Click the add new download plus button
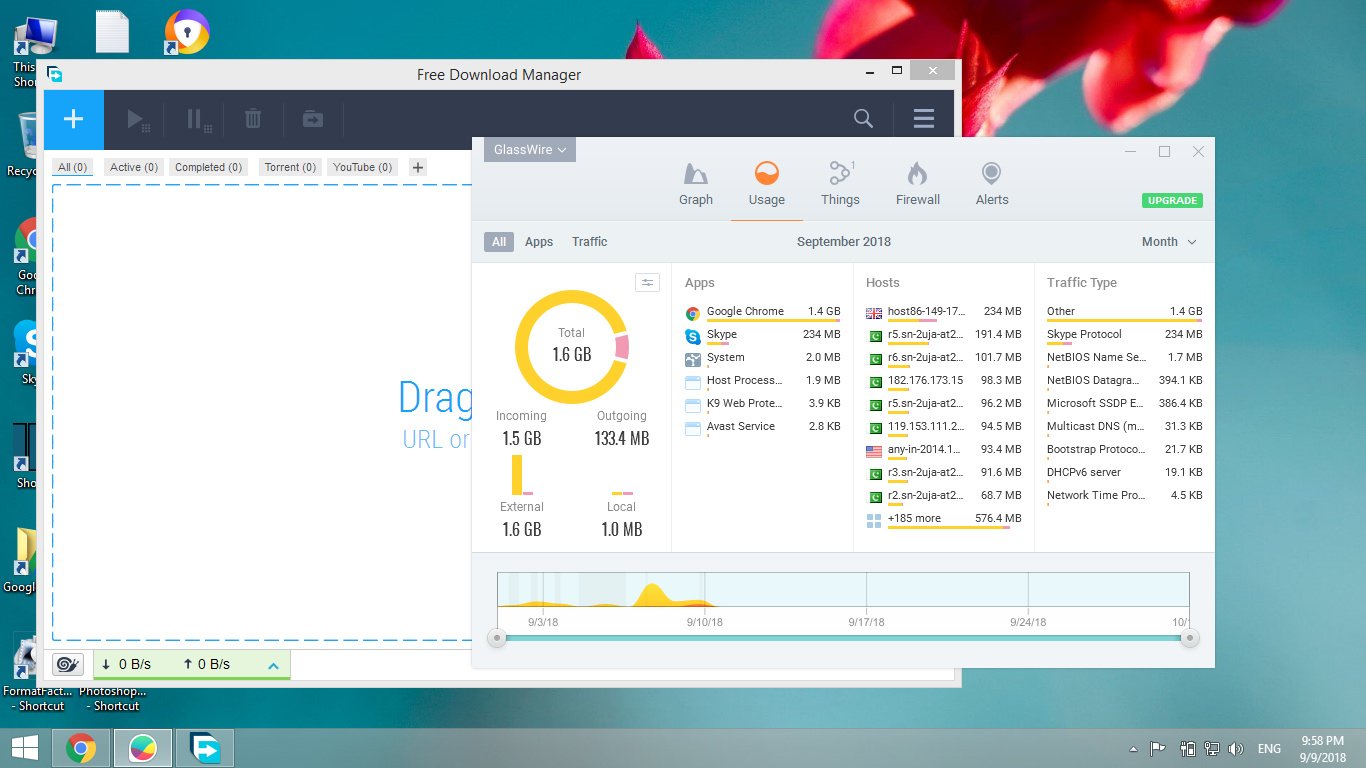This screenshot has width=1366, height=768. [x=73, y=119]
